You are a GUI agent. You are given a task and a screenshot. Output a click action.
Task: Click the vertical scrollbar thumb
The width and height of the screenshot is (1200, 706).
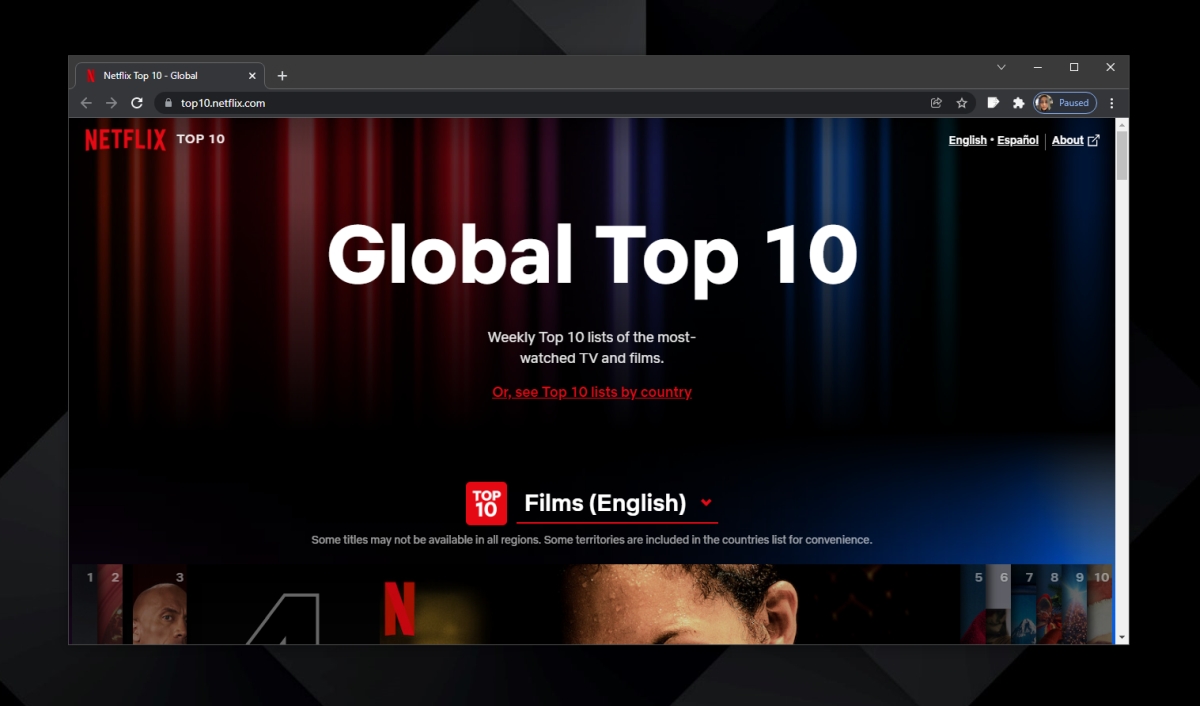pyautogui.click(x=1122, y=155)
